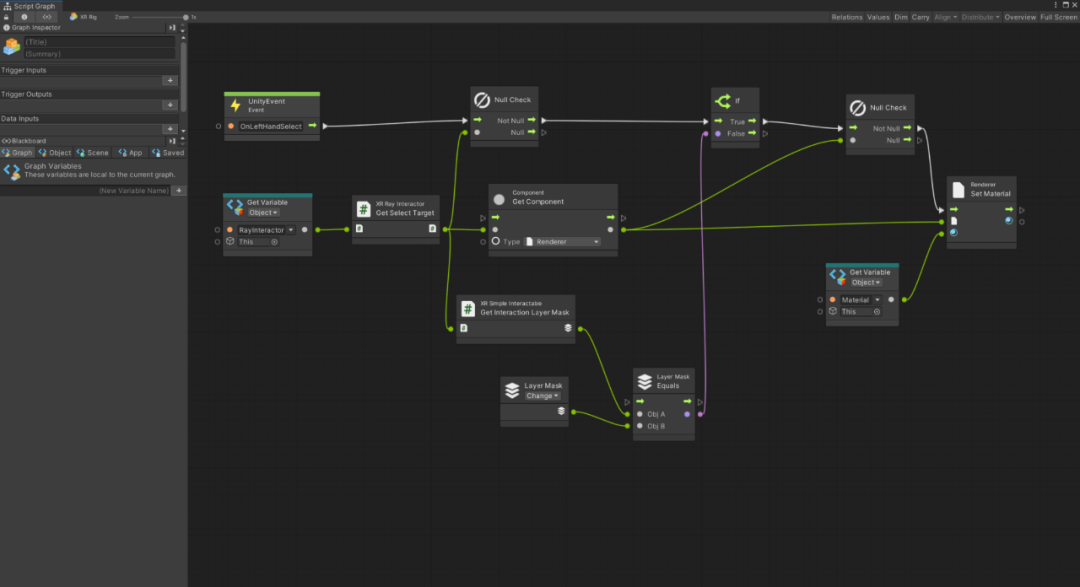Click the Layer Mask Equals node icon

645,381
